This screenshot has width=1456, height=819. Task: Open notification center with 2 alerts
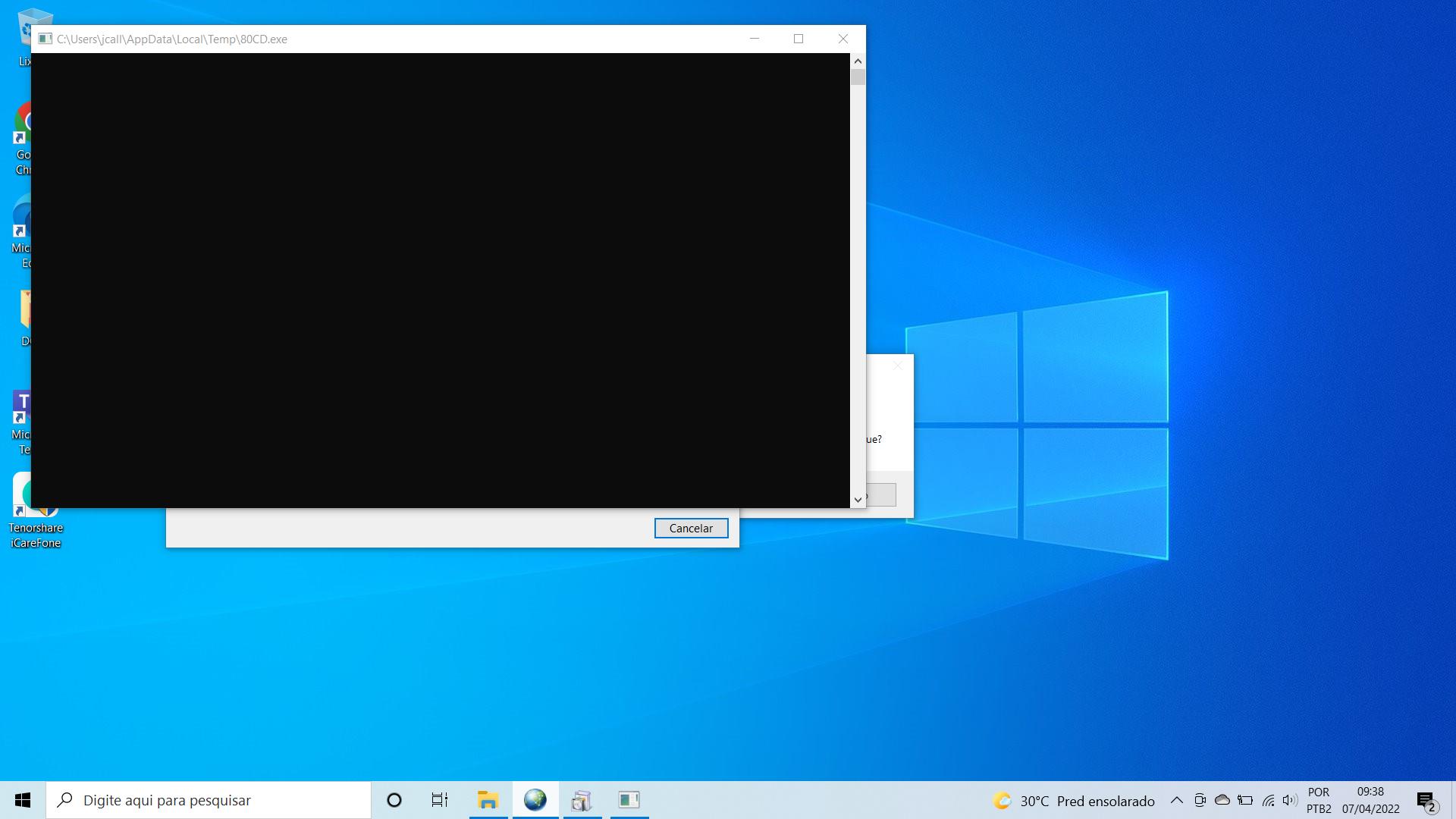point(1426,800)
